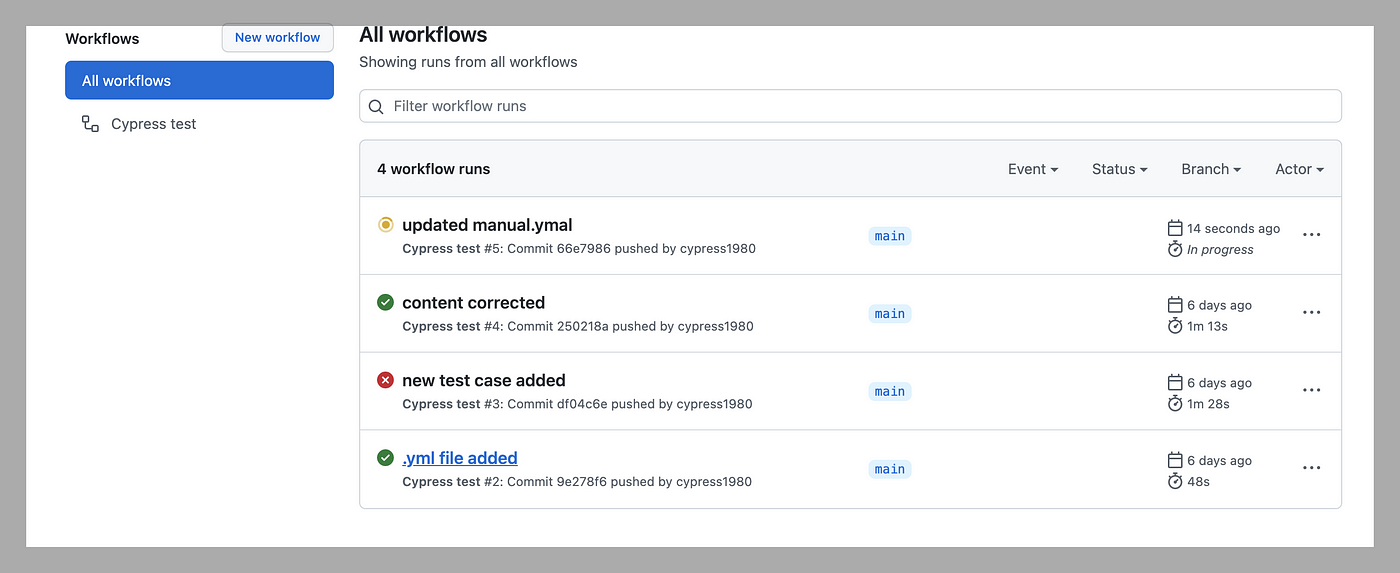This screenshot has width=1400, height=573.
Task: Open the three-dot menu for .yml file added run
Action: point(1311,468)
